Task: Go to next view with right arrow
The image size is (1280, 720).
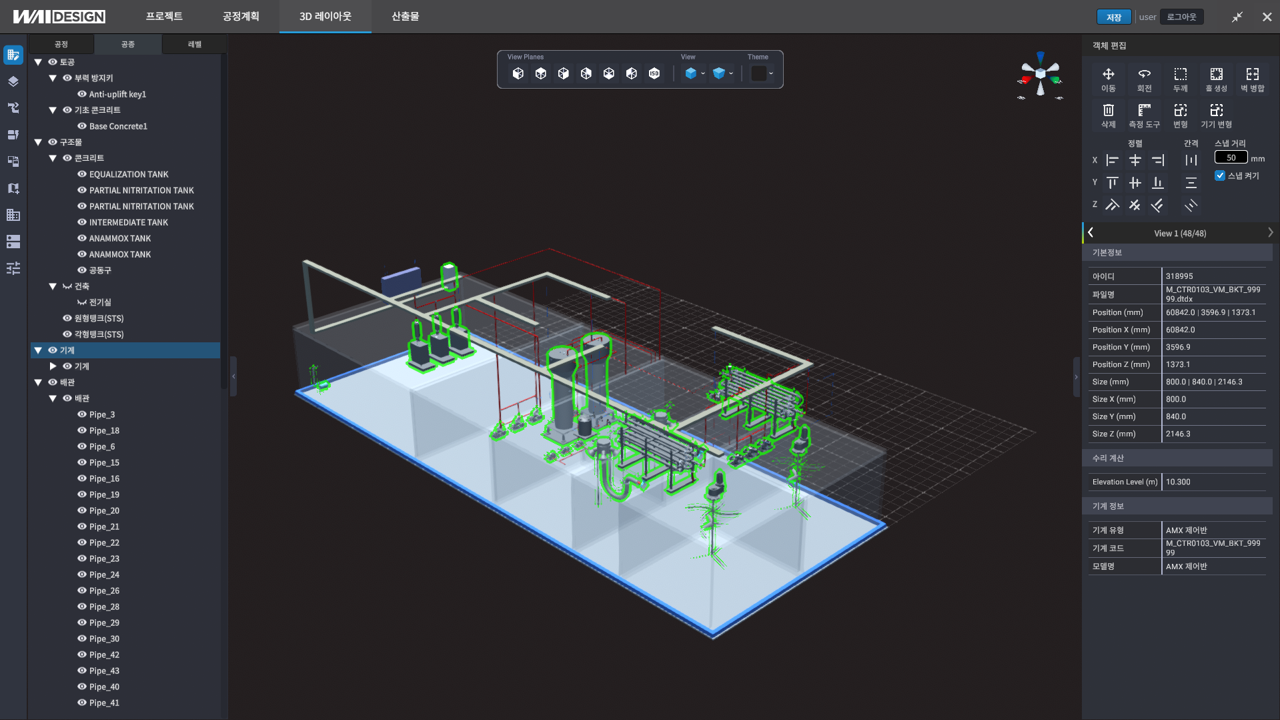Action: 1270,232
